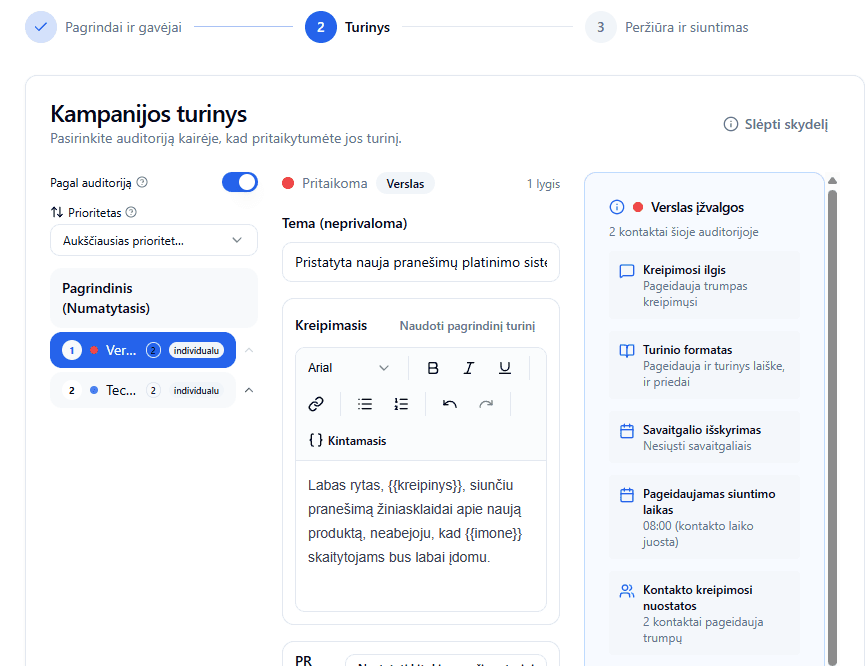This screenshot has height=666, width=865.
Task: Click the info icon next to Pagal auditoriją
Action: point(142,183)
